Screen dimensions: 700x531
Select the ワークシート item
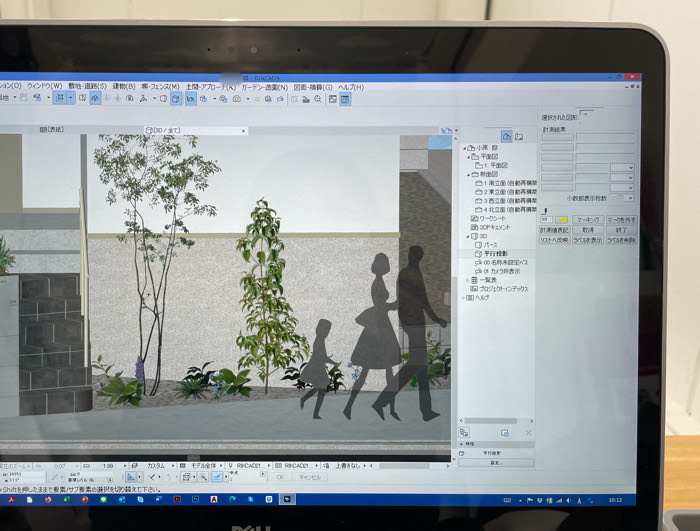pos(488,218)
